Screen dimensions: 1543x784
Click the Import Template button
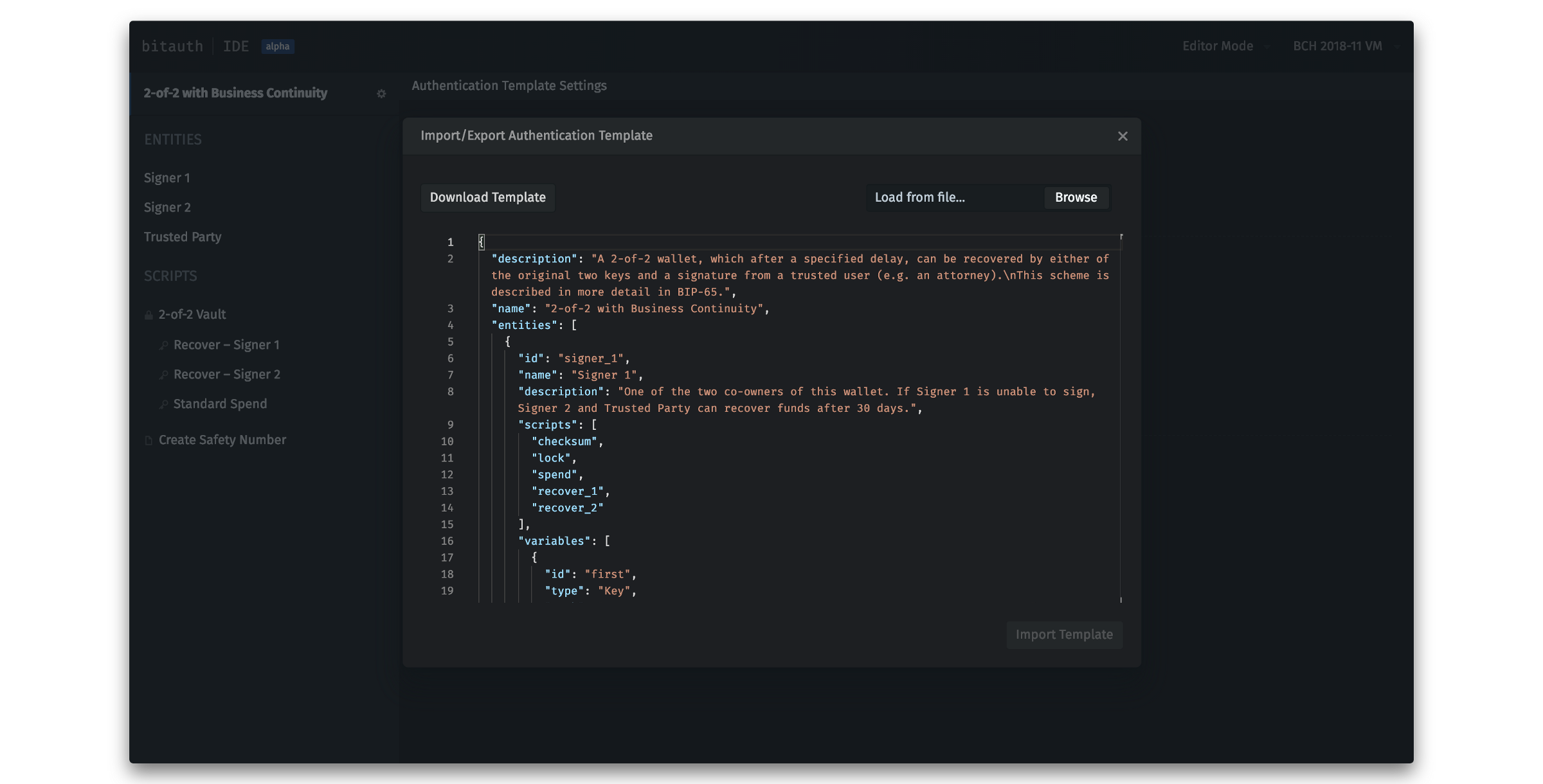point(1064,635)
